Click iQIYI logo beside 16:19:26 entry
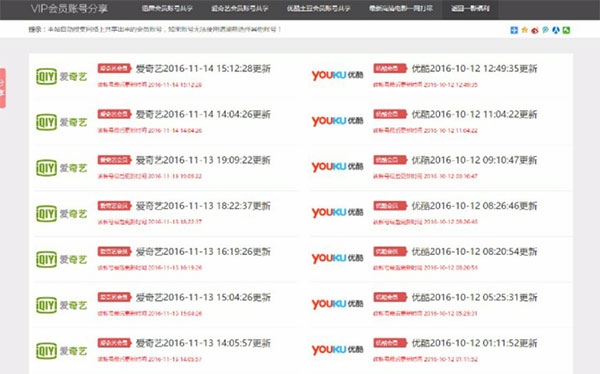The height and width of the screenshot is (374, 600). (x=62, y=260)
